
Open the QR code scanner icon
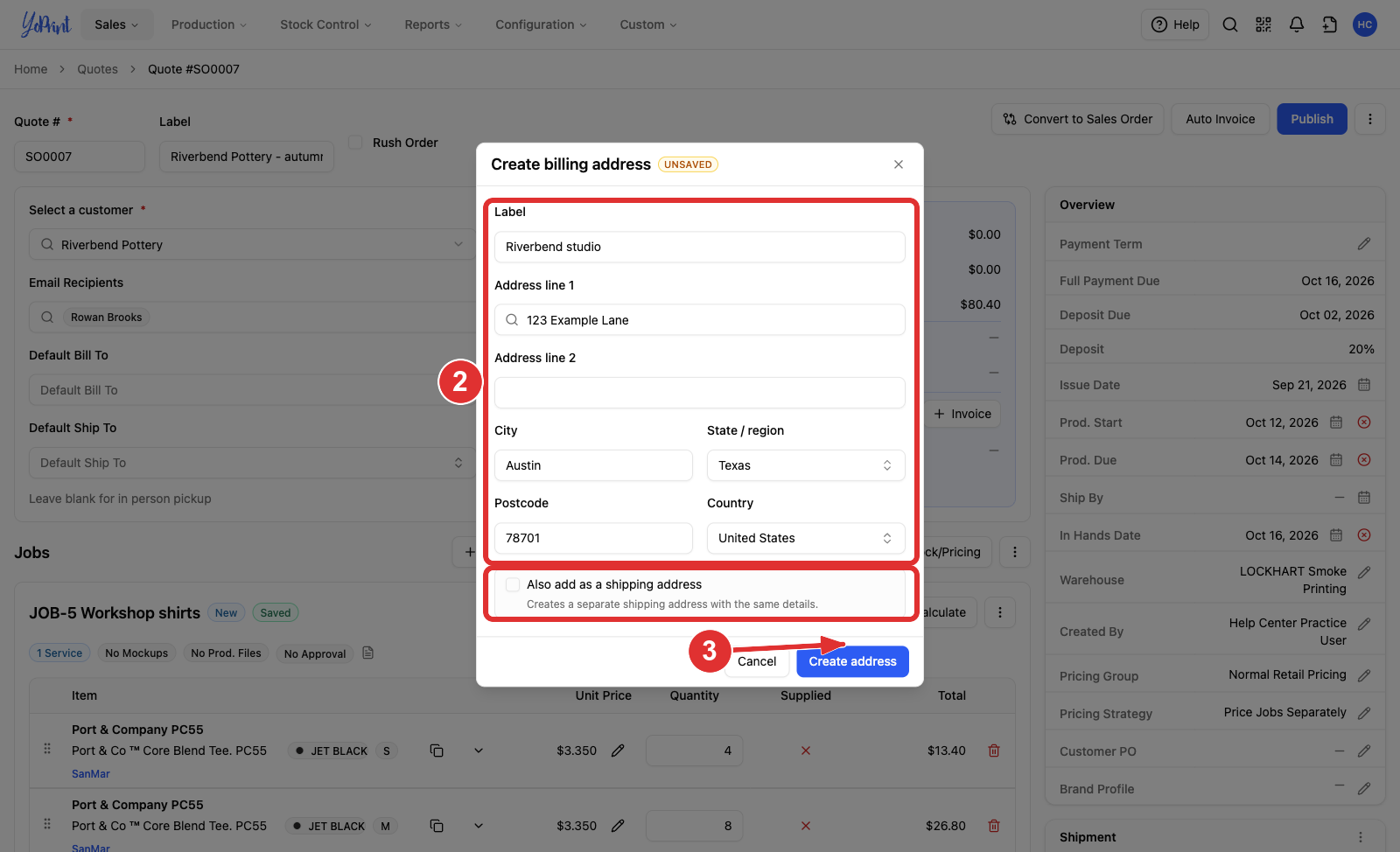click(1263, 24)
